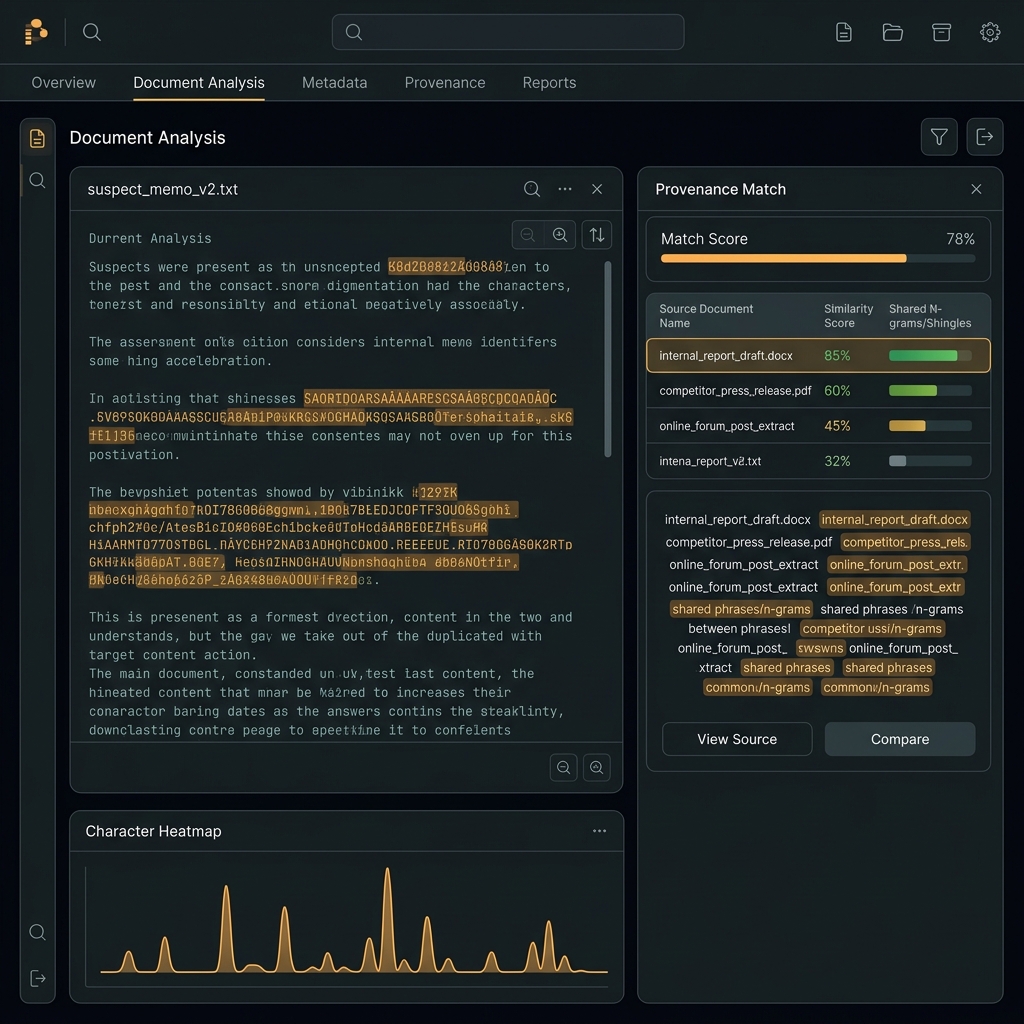The height and width of the screenshot is (1024, 1024).
Task: Open the filter funnel button
Action: coord(939,137)
